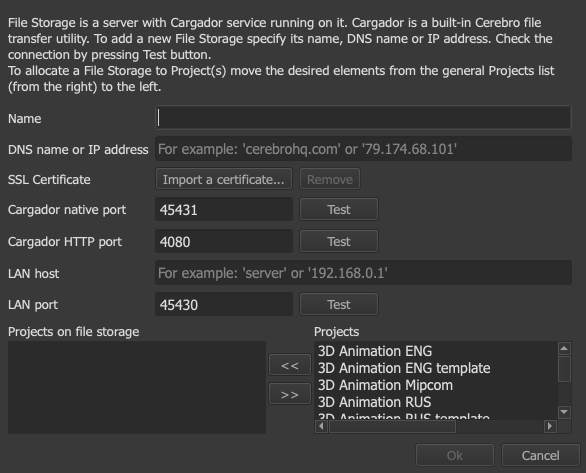Click the LAN host input field
586x473 pixels.
point(363,273)
